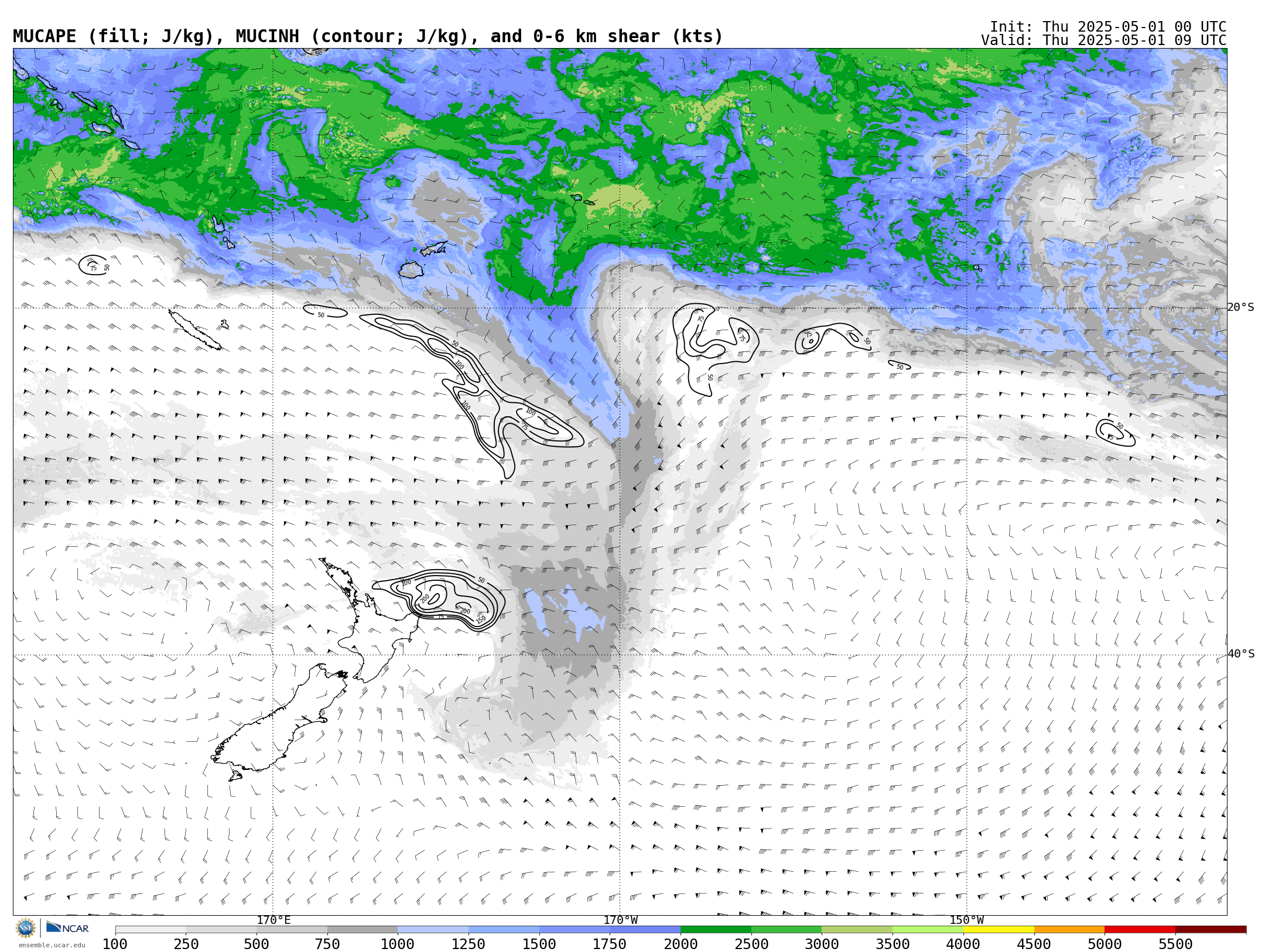
Task: Click the elongated New Caledonia island outline
Action: [x=195, y=330]
